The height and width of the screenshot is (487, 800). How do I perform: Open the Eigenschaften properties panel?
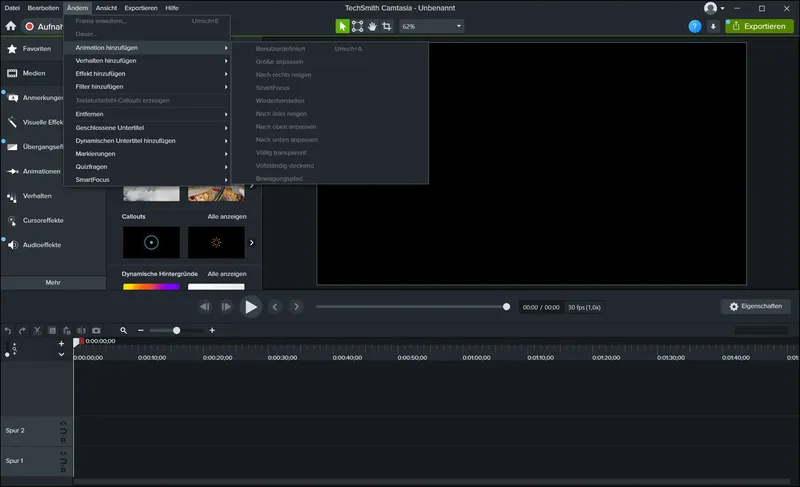click(755, 306)
